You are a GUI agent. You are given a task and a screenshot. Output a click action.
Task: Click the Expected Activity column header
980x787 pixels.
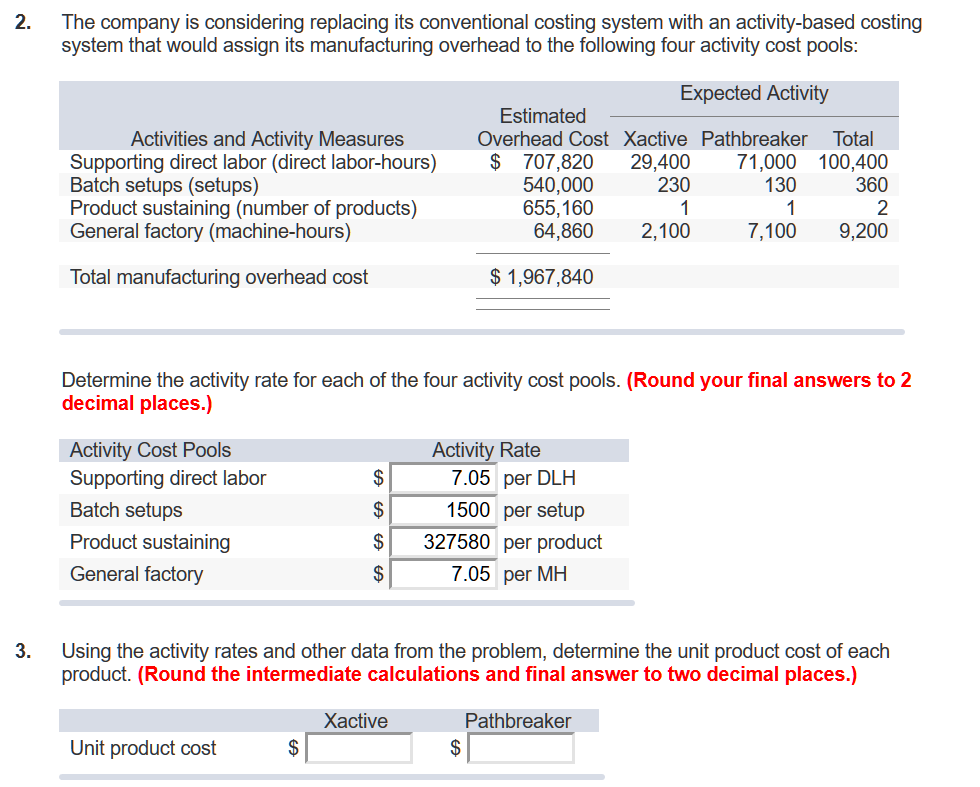point(754,93)
